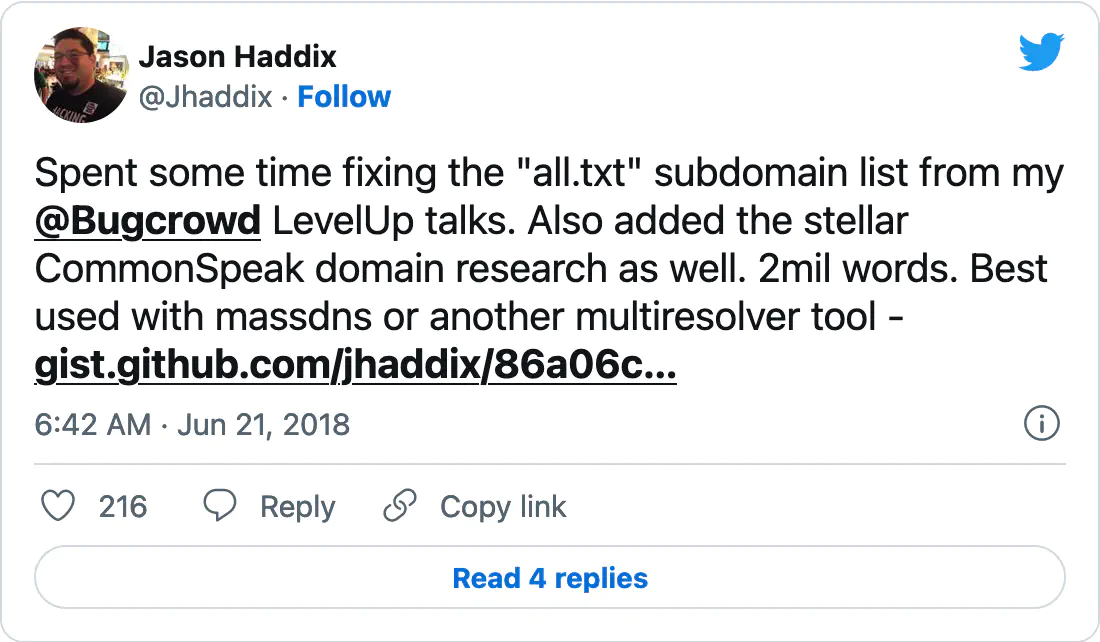The width and height of the screenshot is (1100, 642).
Task: Click the Jason Haddix display name
Action: (238, 57)
